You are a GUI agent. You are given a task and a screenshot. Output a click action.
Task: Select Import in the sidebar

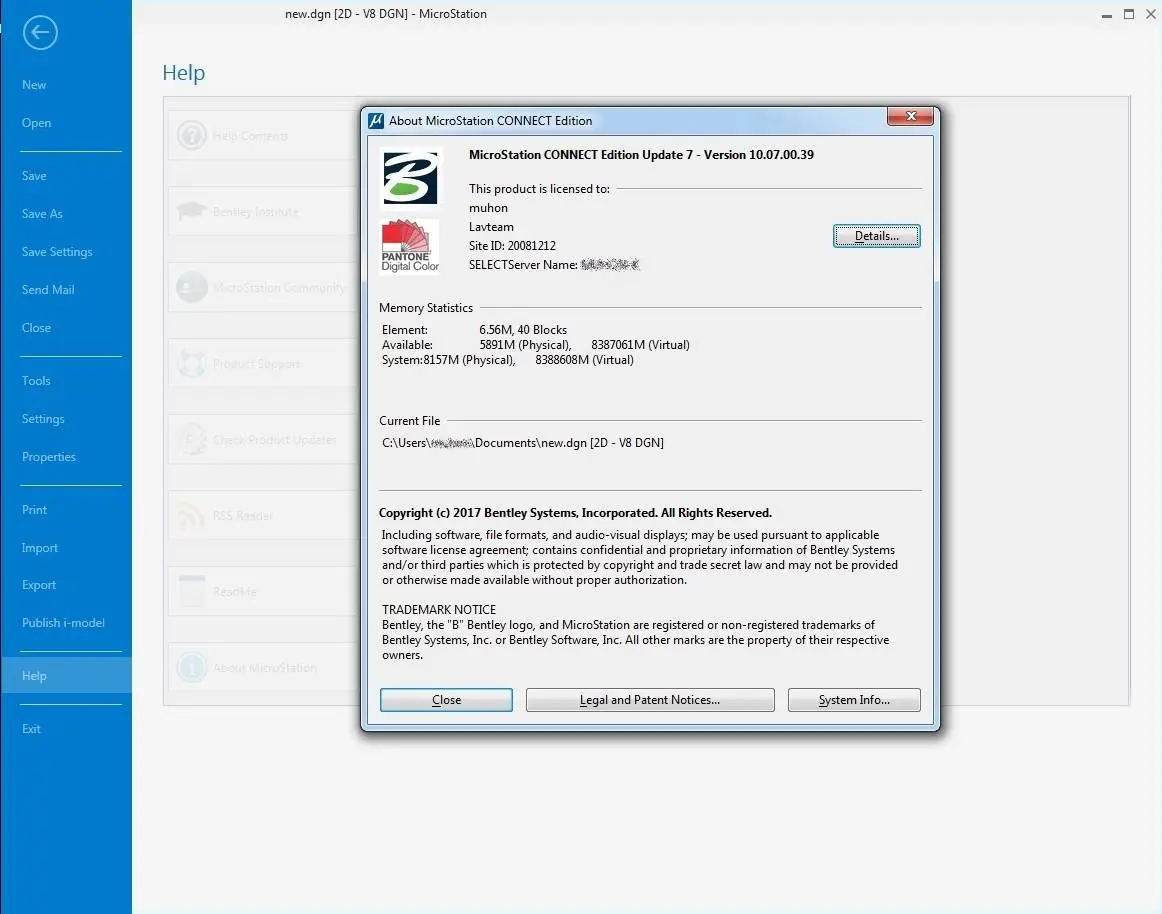[x=40, y=548]
